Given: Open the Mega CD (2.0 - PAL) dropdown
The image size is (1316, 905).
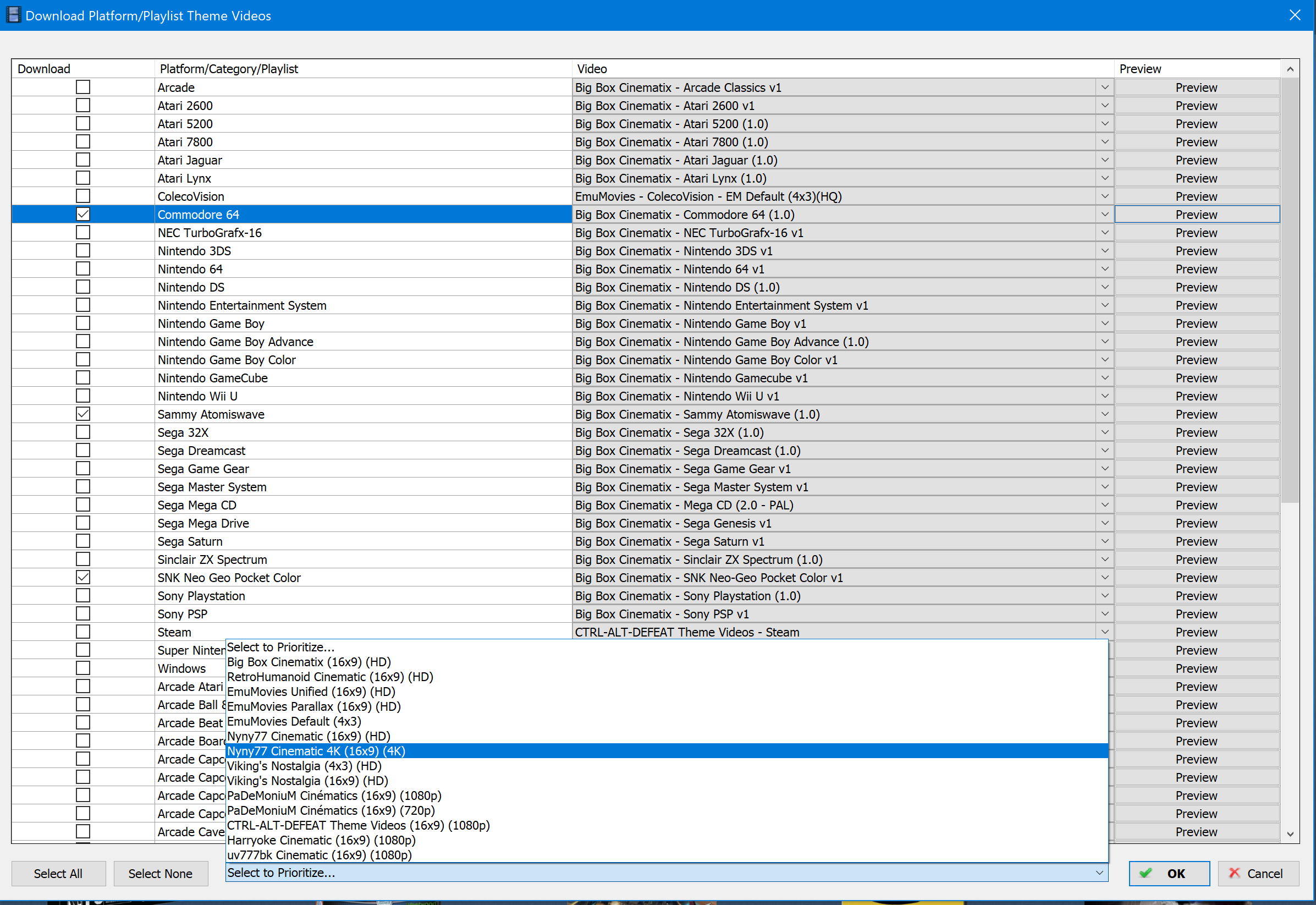Looking at the screenshot, I should pyautogui.click(x=1105, y=504).
